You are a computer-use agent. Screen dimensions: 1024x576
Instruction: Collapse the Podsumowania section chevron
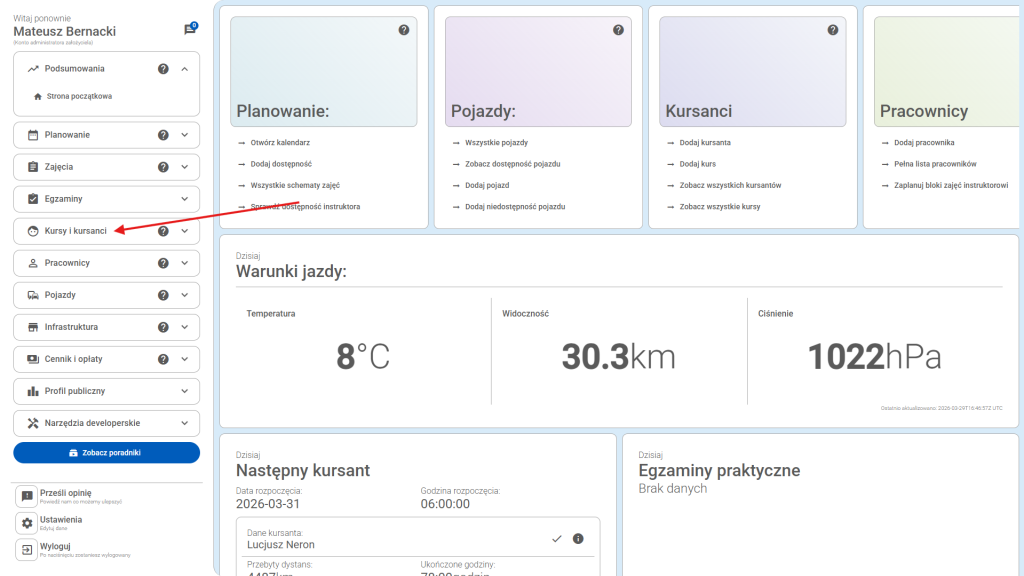click(x=185, y=69)
